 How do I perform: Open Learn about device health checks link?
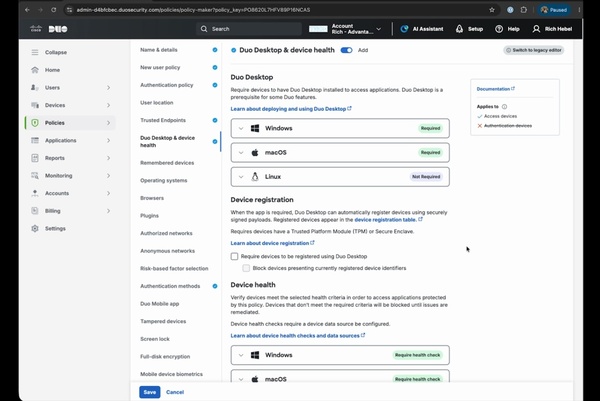tap(298, 336)
